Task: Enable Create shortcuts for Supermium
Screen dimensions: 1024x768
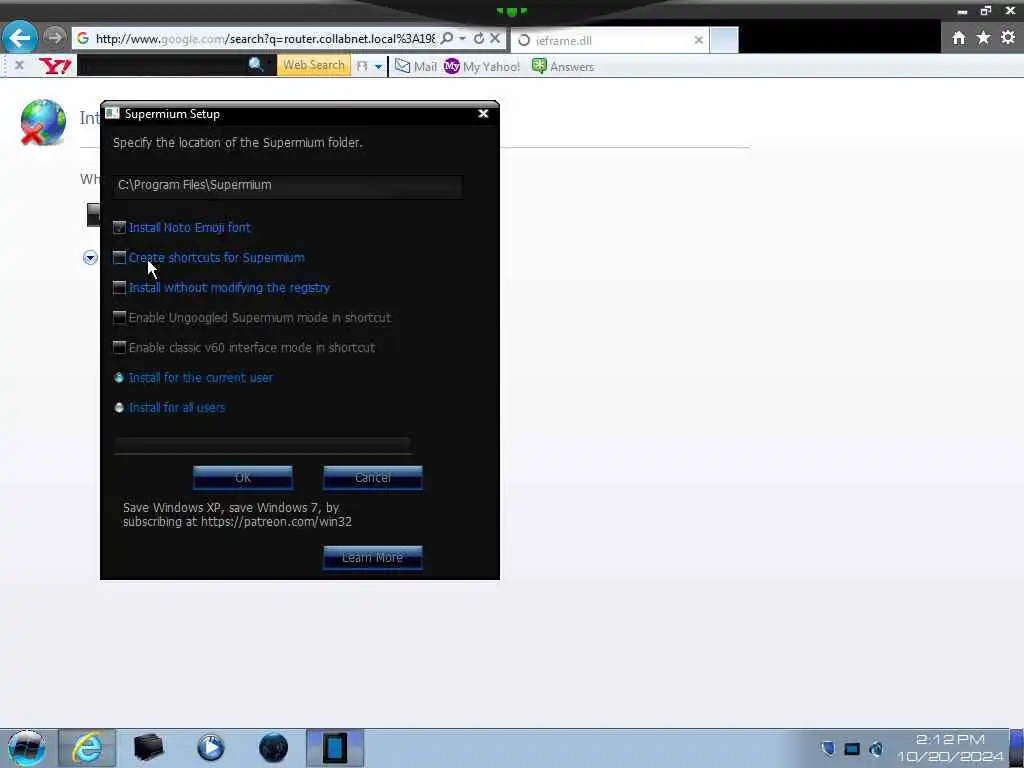Action: (x=119, y=257)
